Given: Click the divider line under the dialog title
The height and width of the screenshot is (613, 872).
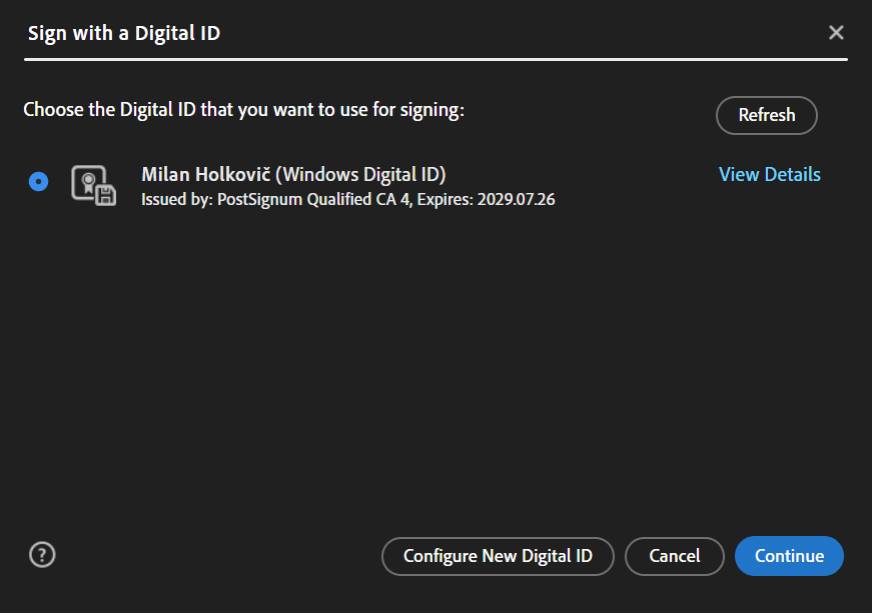Looking at the screenshot, I should [436, 59].
